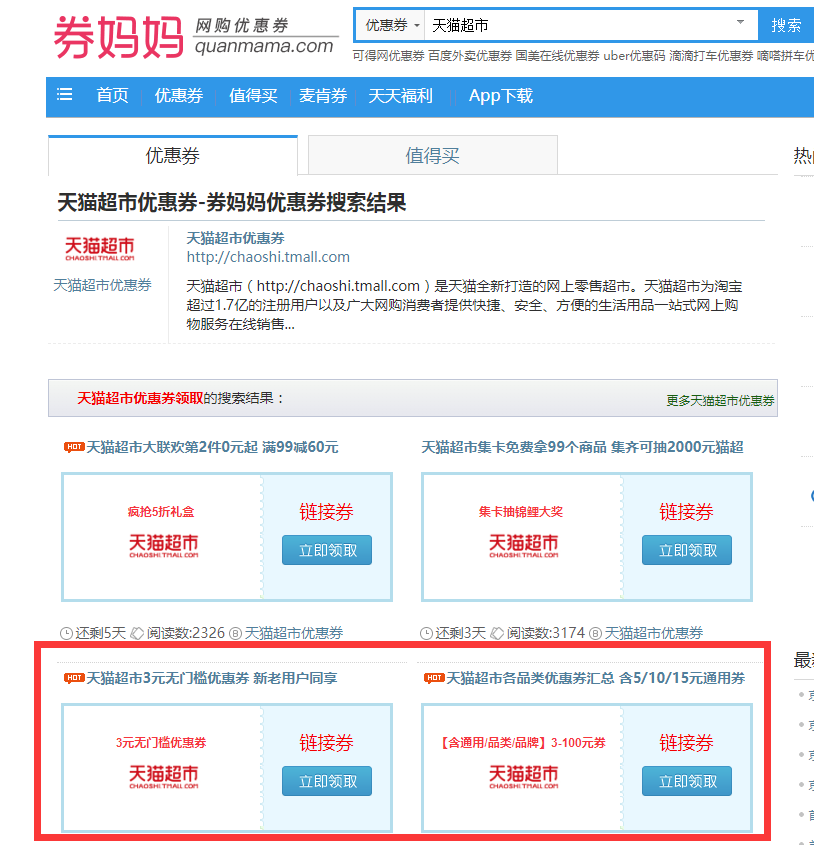Click the HOT badge on 3元无门槛优惠券 title
The image size is (814, 845).
(x=74, y=678)
